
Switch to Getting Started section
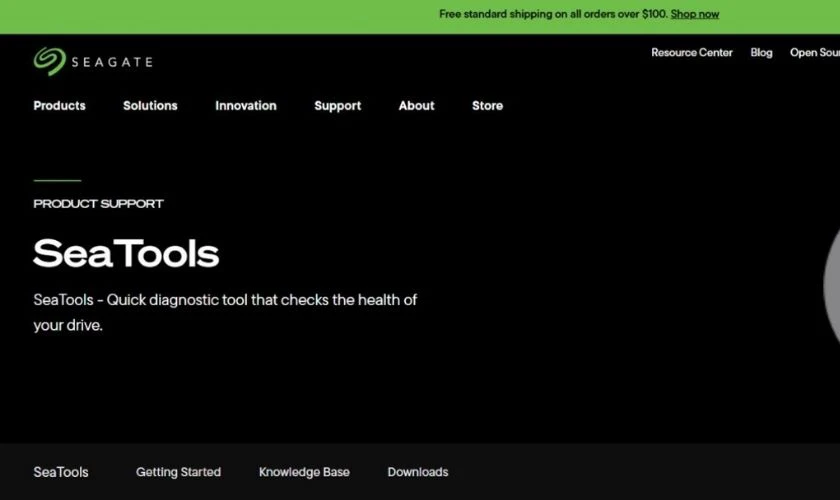click(x=178, y=472)
